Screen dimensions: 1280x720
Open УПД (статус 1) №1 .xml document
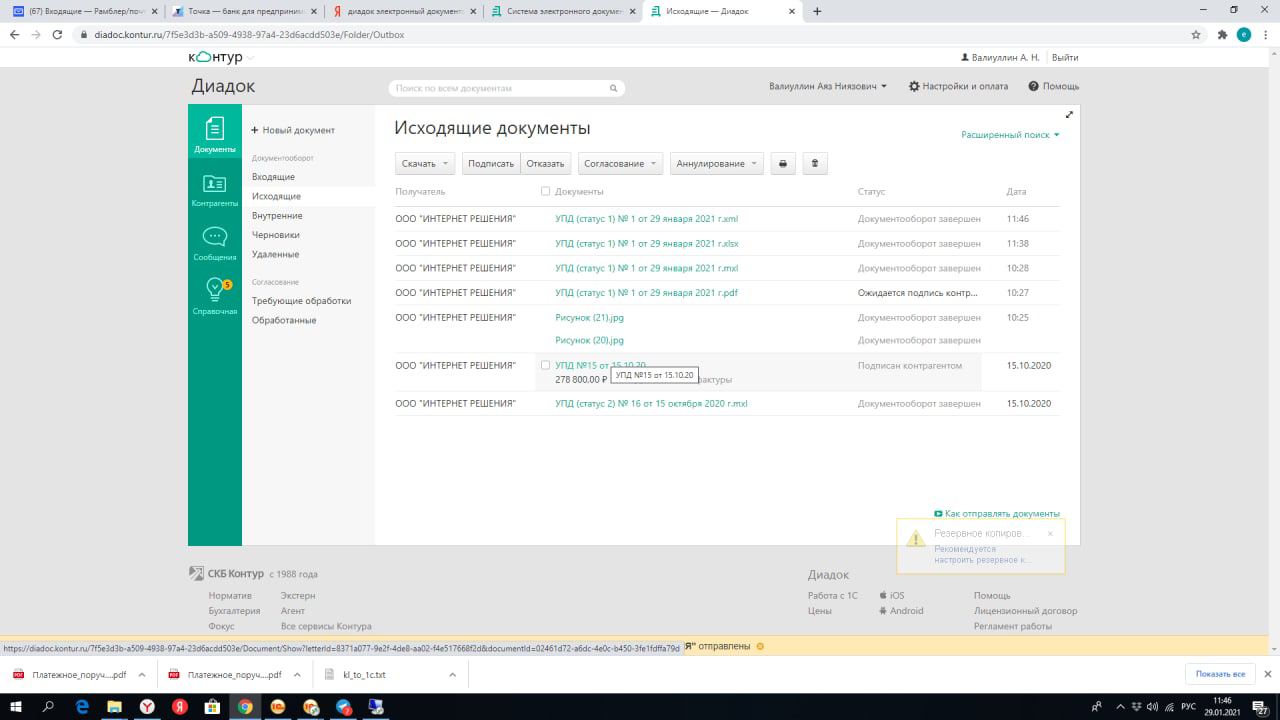point(646,218)
